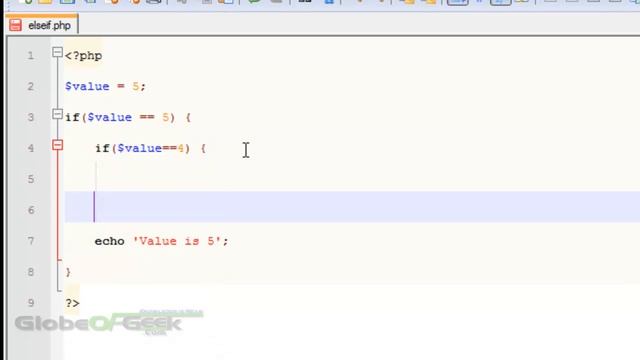Click line number 4 in the margin
The image size is (640, 360).
(31, 148)
